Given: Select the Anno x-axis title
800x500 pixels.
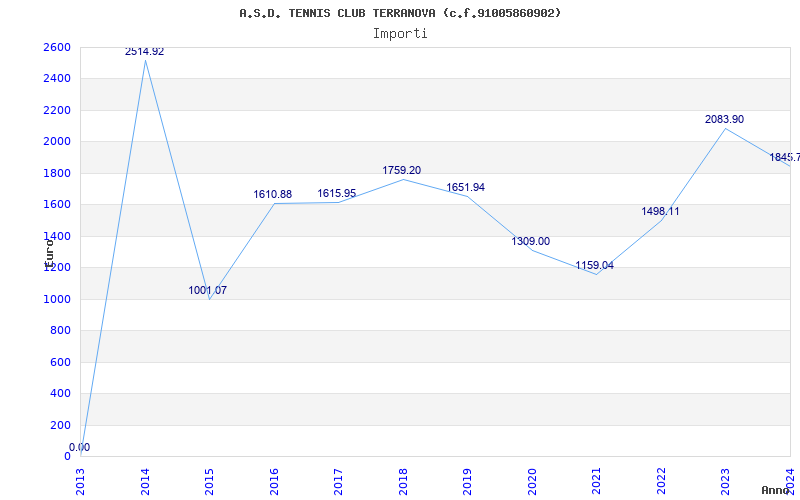Looking at the screenshot, I should point(776,490).
